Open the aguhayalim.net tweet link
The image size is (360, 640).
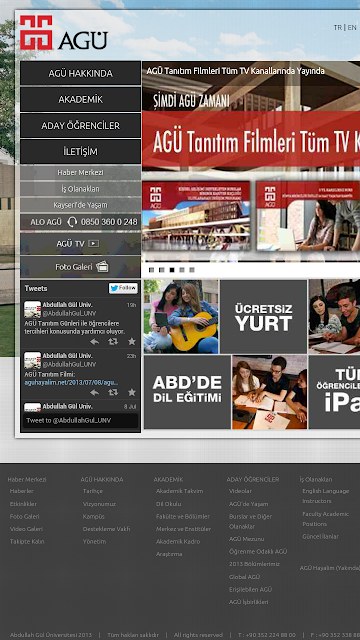coord(71,382)
